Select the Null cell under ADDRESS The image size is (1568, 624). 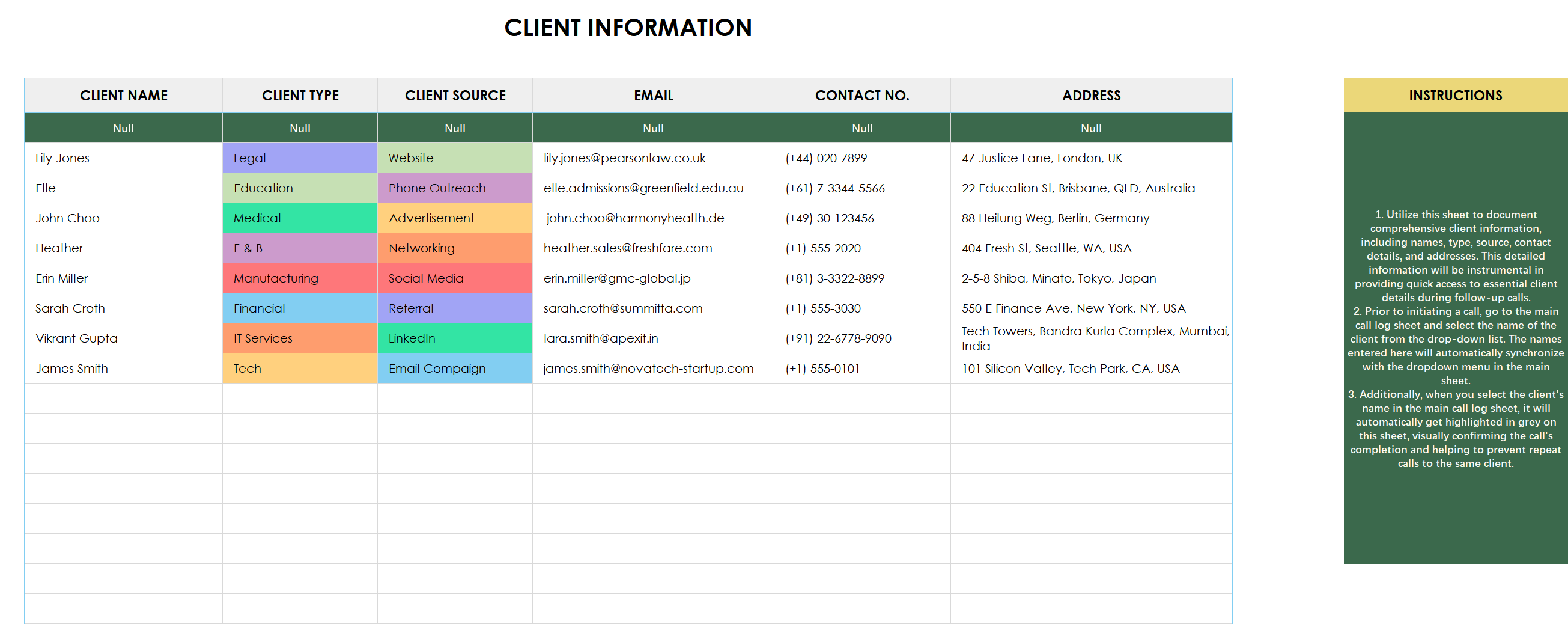pos(1092,129)
